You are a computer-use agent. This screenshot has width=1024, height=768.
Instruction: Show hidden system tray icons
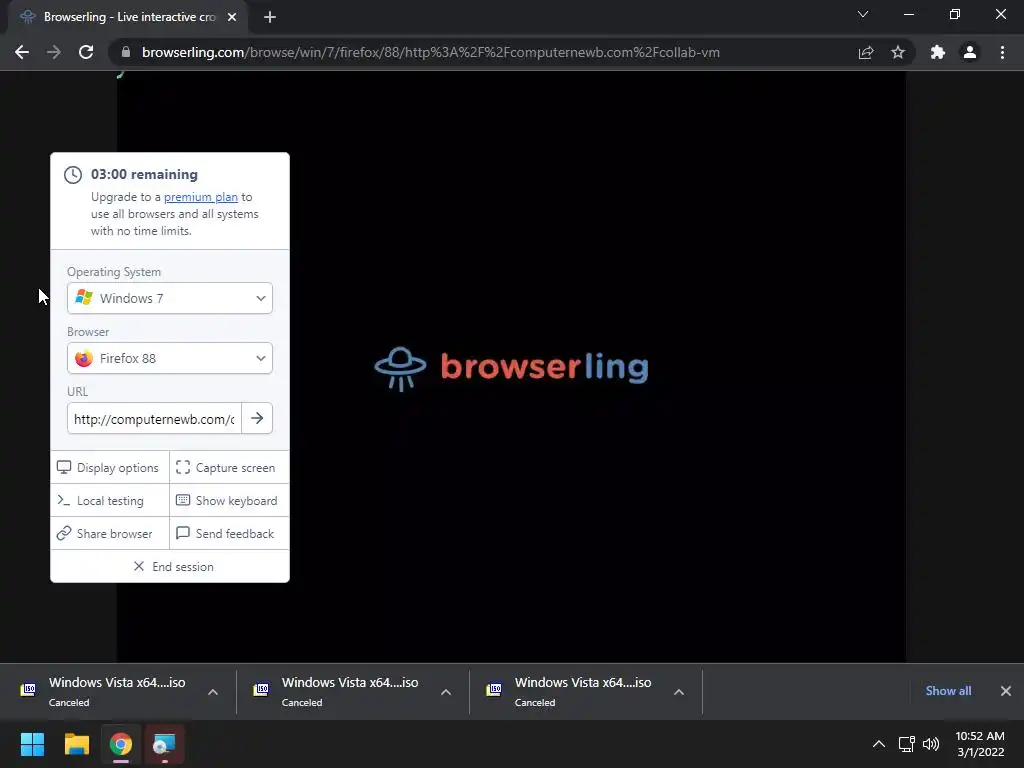pos(879,744)
